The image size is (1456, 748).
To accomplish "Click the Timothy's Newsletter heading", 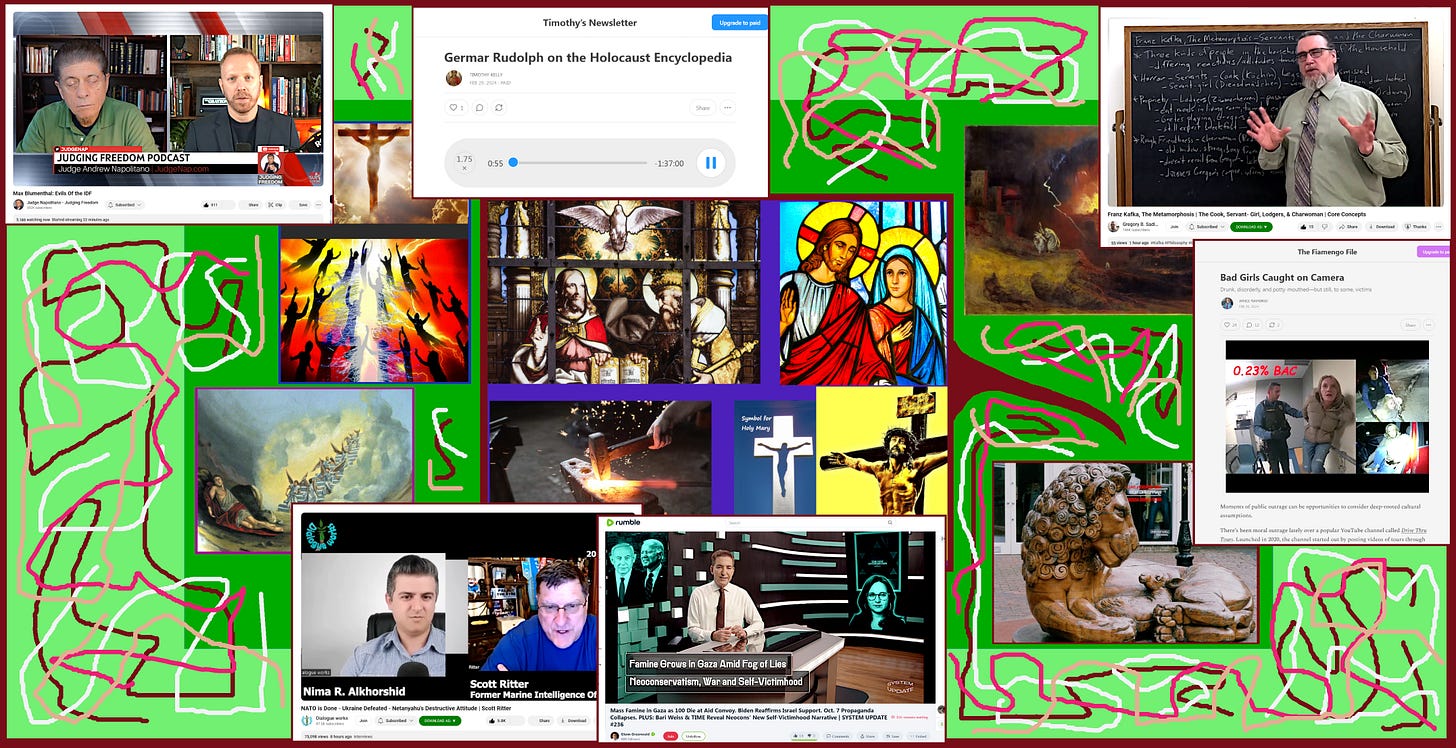I will coord(589,22).
